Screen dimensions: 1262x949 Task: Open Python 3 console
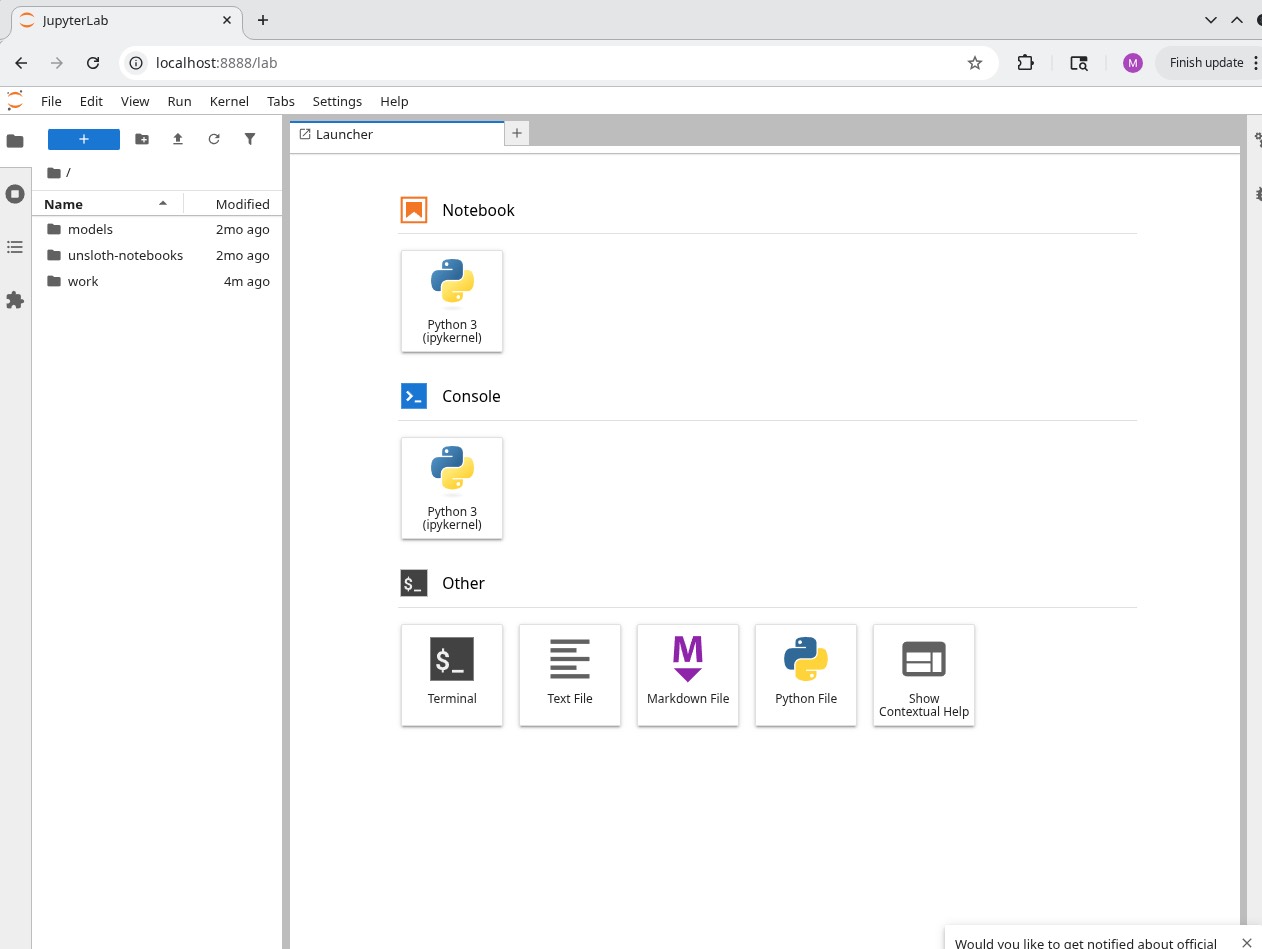[x=451, y=487]
